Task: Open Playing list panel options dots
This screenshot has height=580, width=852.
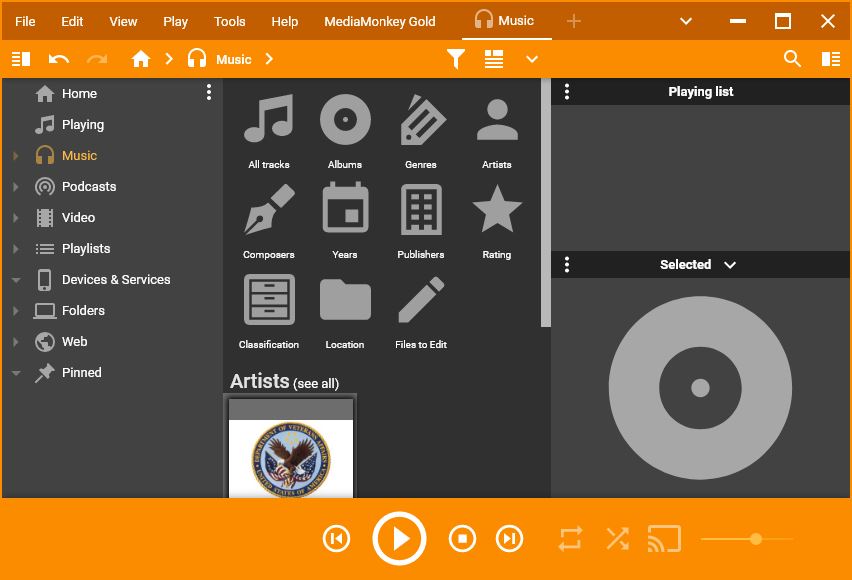Action: pos(567,91)
